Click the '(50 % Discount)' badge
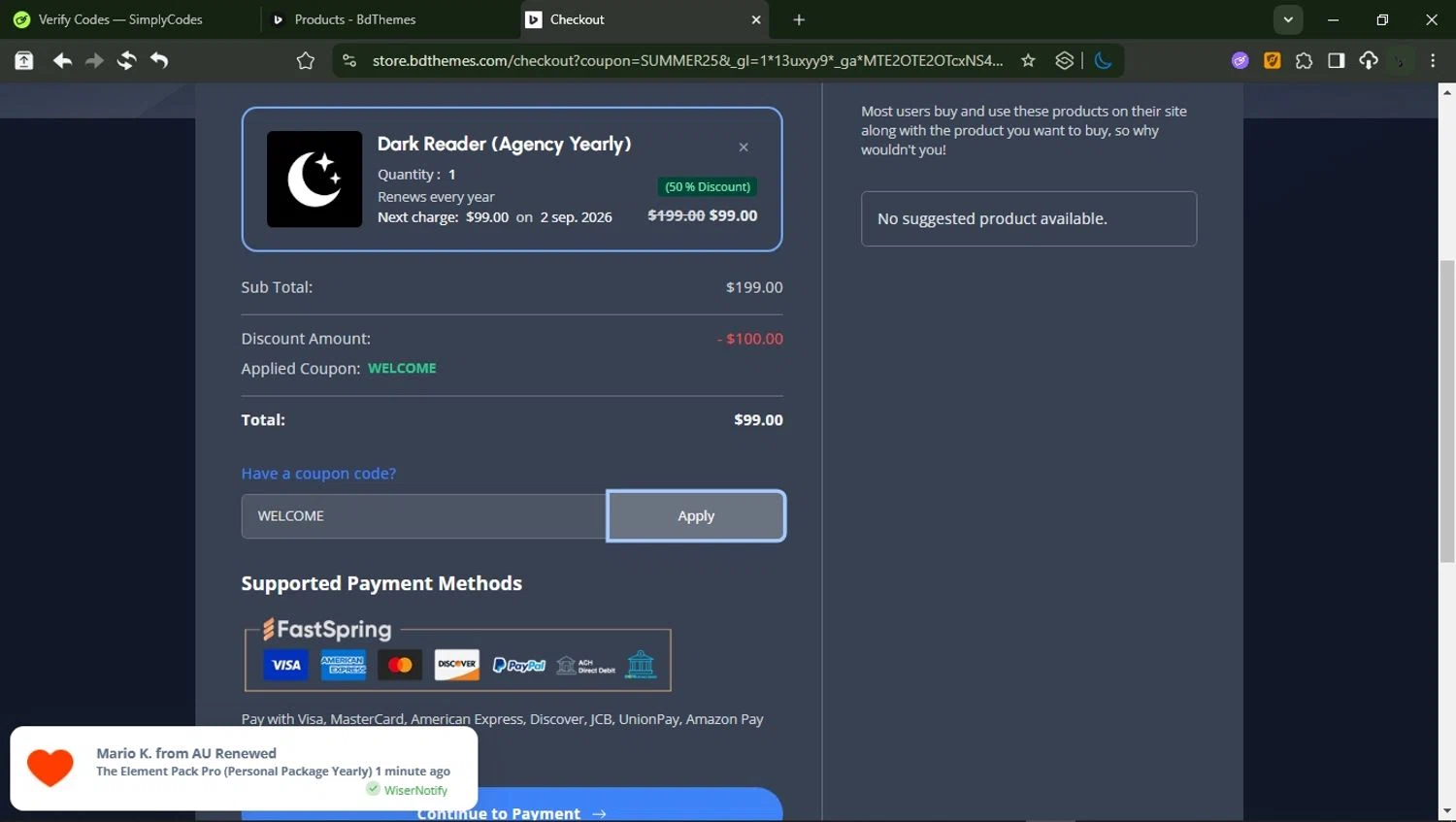 (708, 187)
